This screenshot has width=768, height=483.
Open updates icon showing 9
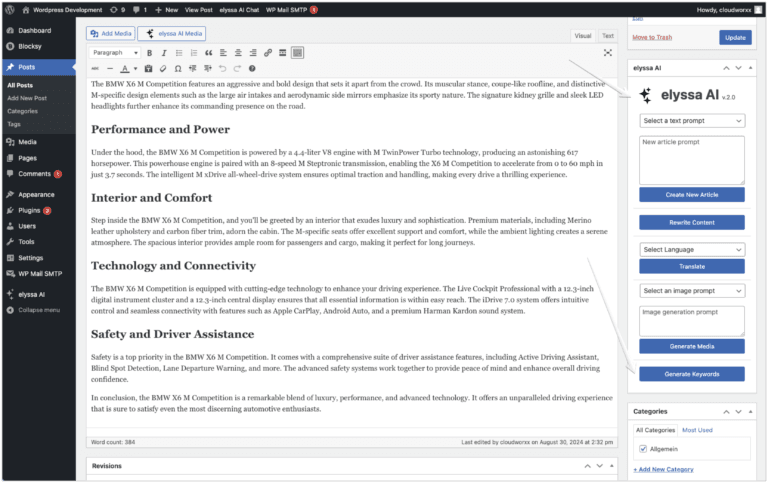117,9
